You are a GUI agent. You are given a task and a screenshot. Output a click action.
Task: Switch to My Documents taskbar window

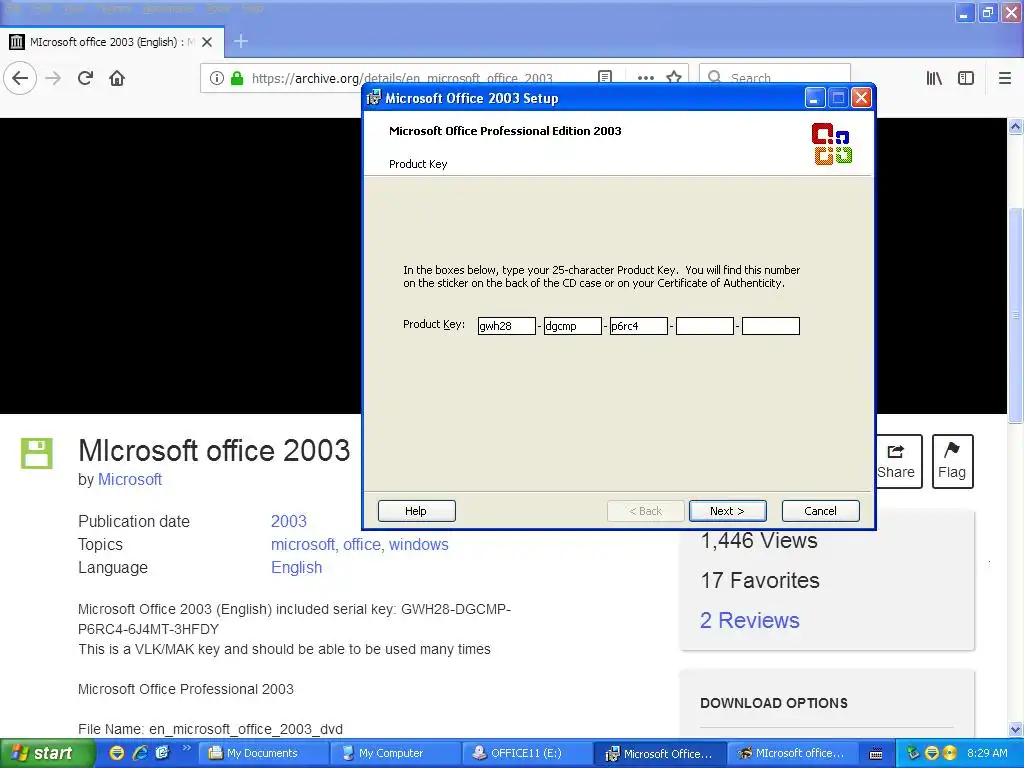click(263, 753)
